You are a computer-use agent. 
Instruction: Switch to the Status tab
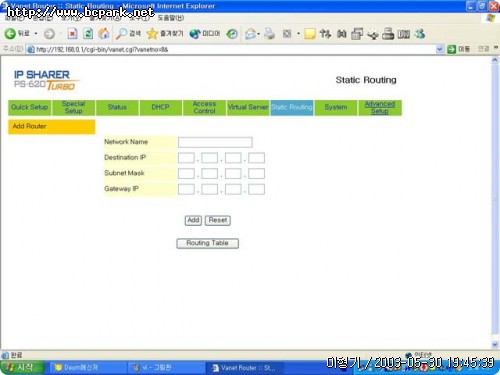(x=117, y=107)
